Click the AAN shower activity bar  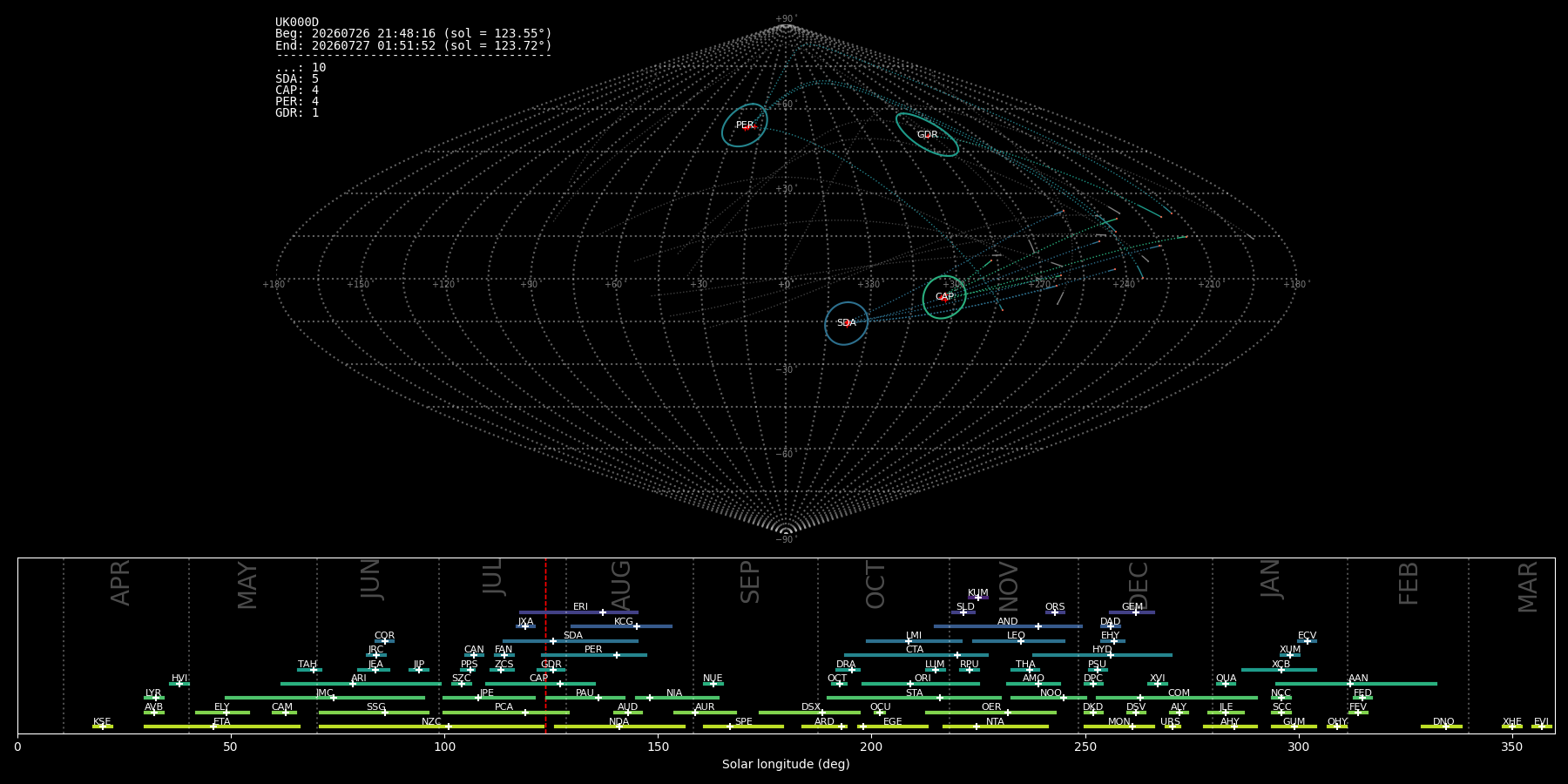[x=1356, y=684]
